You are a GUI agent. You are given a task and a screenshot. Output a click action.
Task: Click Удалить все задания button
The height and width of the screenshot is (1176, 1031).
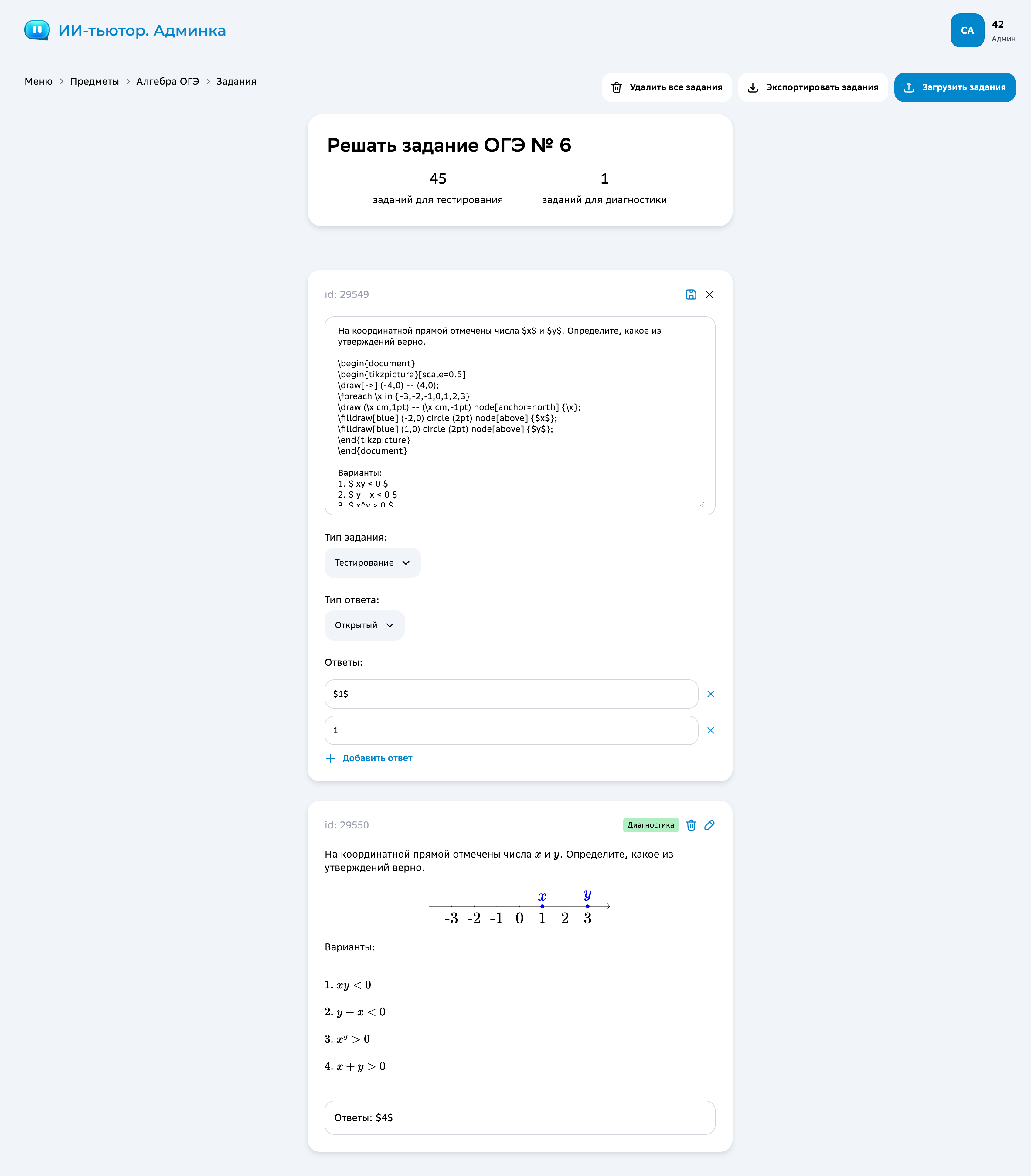[x=666, y=87]
